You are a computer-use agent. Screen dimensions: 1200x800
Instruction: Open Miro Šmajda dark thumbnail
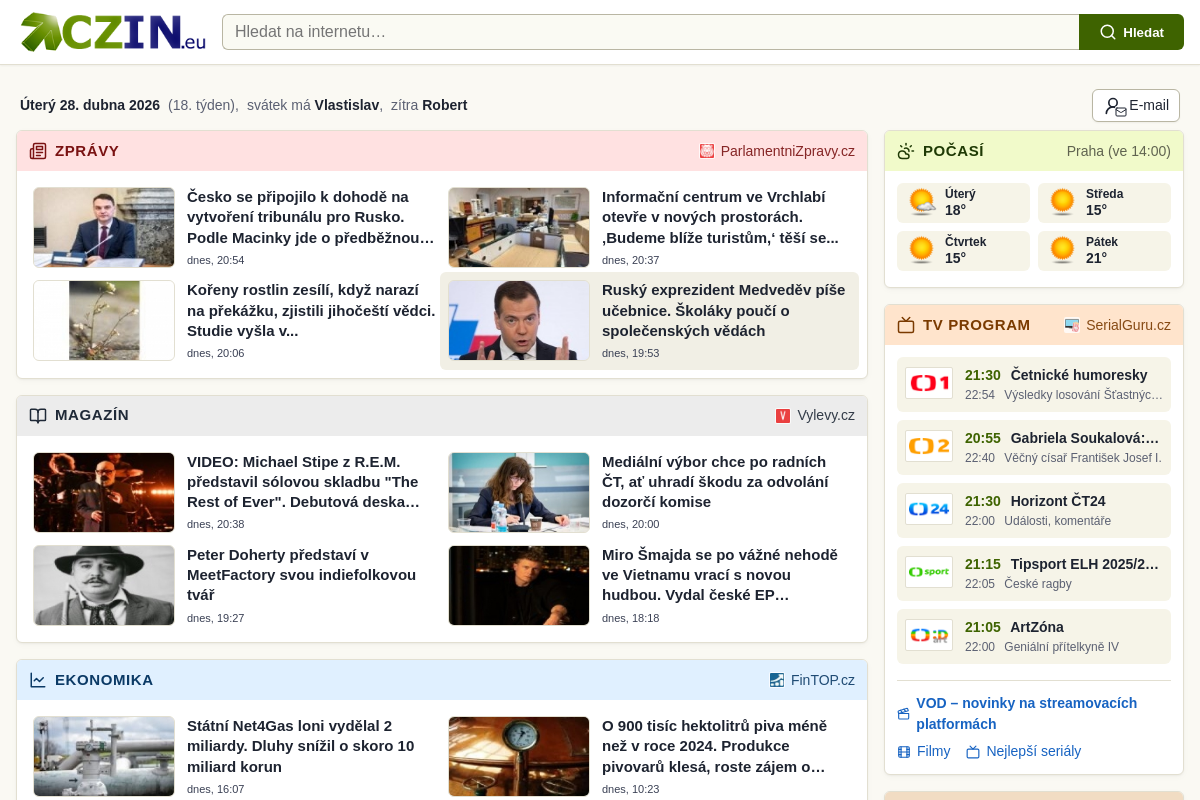point(519,585)
